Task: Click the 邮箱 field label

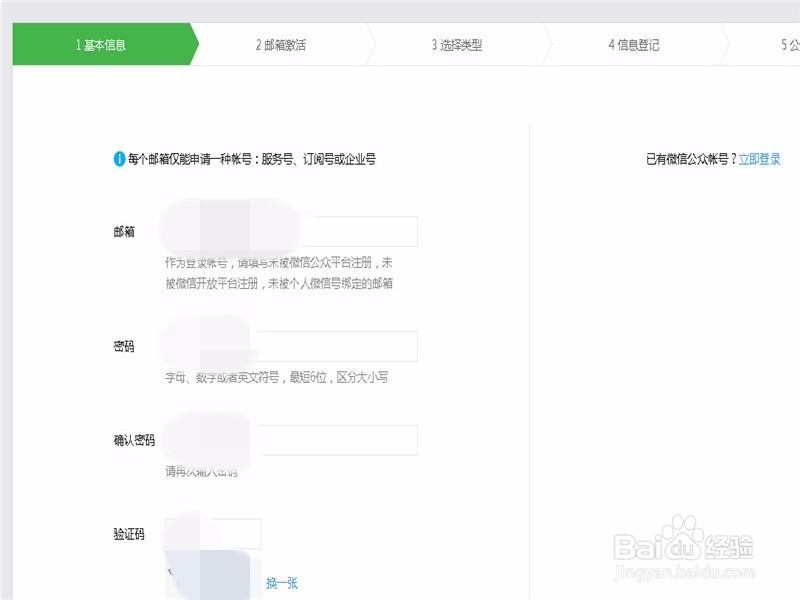Action: click(x=124, y=232)
